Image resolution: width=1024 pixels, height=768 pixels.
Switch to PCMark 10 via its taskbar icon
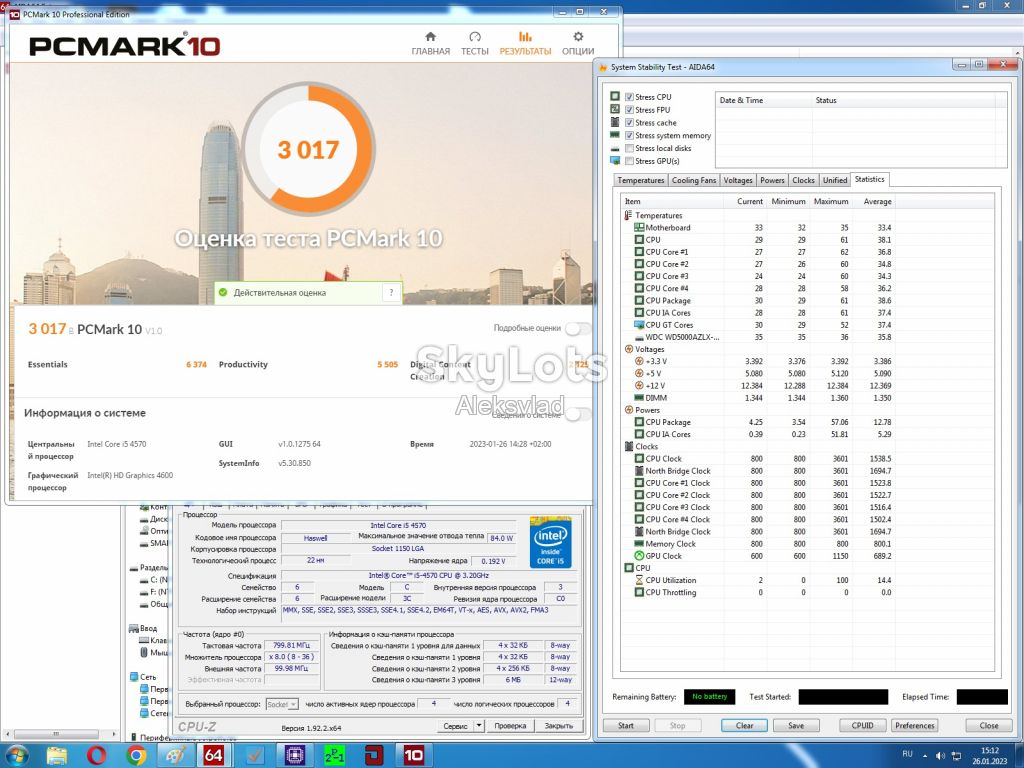pos(413,756)
